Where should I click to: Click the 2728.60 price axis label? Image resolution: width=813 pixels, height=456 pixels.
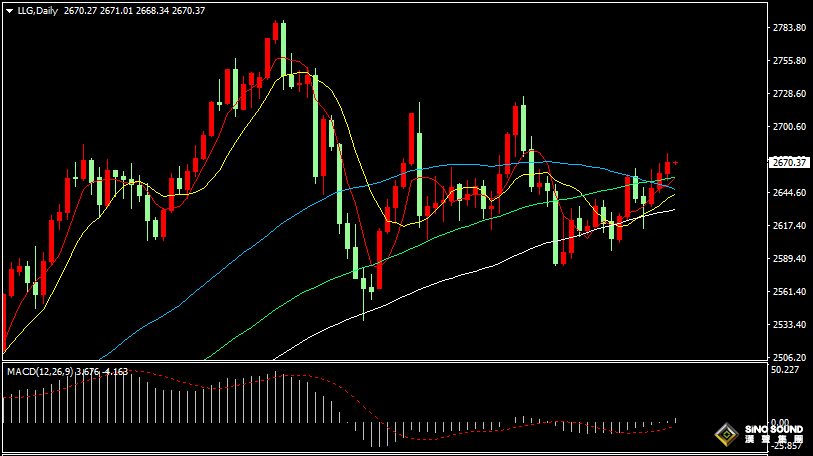(789, 93)
